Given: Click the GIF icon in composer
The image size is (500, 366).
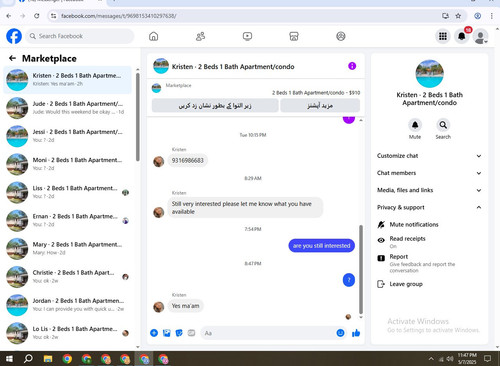Looking at the screenshot, I should click(x=191, y=333).
